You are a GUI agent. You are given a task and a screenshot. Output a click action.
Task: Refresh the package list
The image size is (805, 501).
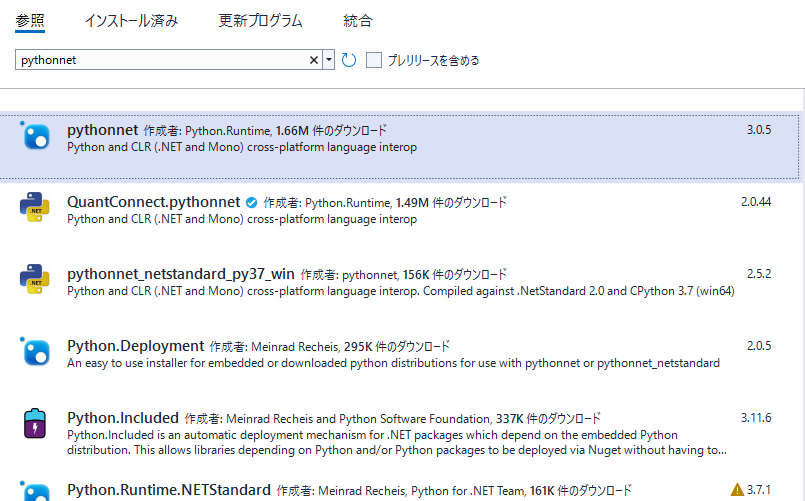click(x=349, y=60)
